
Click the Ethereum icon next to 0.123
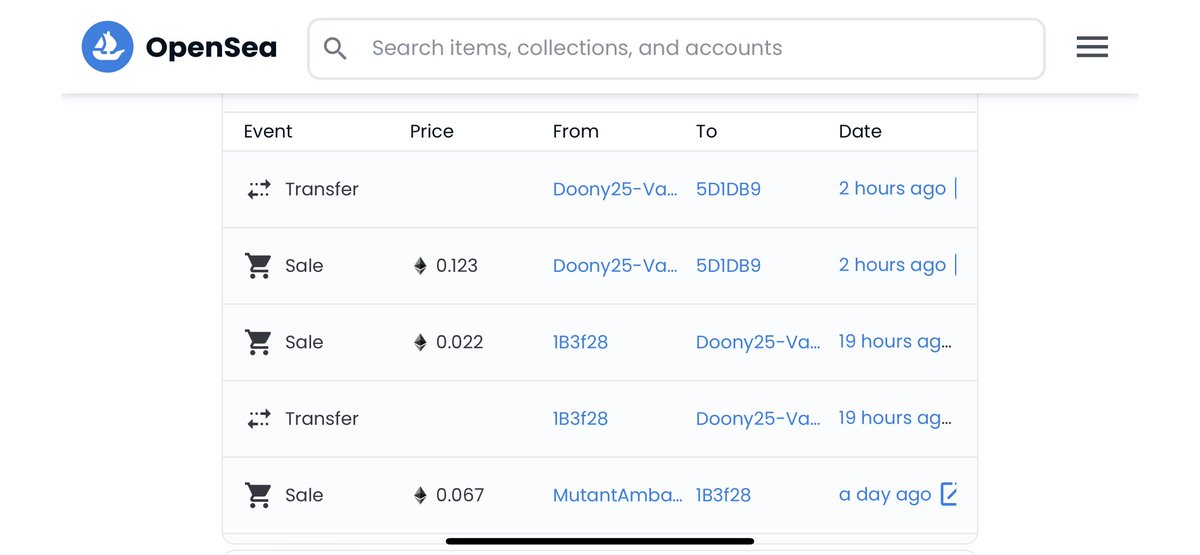(x=420, y=266)
